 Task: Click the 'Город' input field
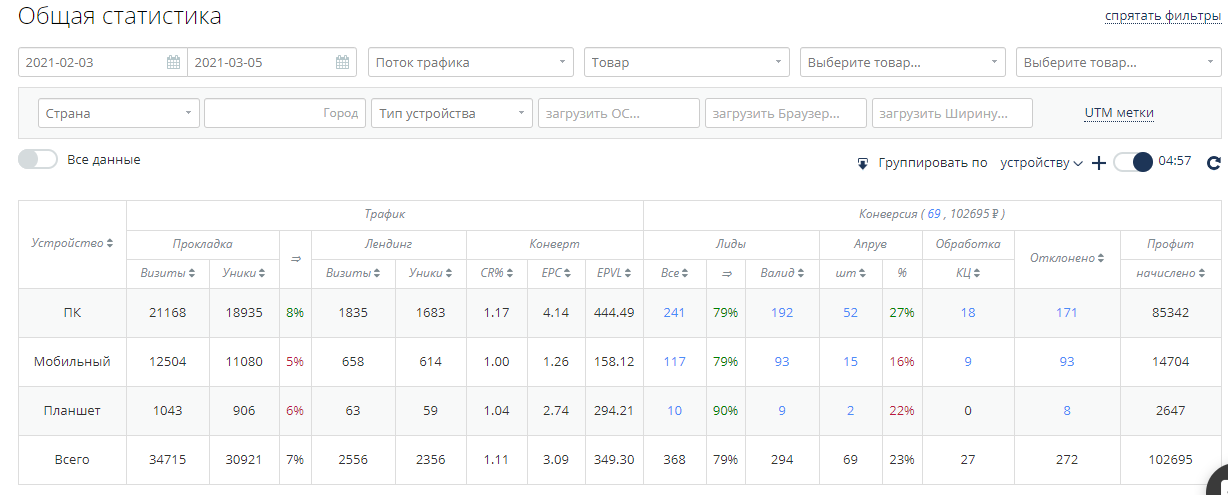(282, 113)
